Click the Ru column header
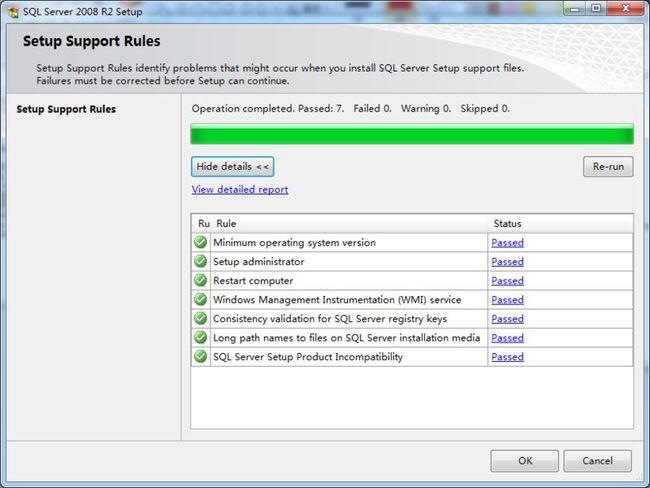 tap(202, 223)
